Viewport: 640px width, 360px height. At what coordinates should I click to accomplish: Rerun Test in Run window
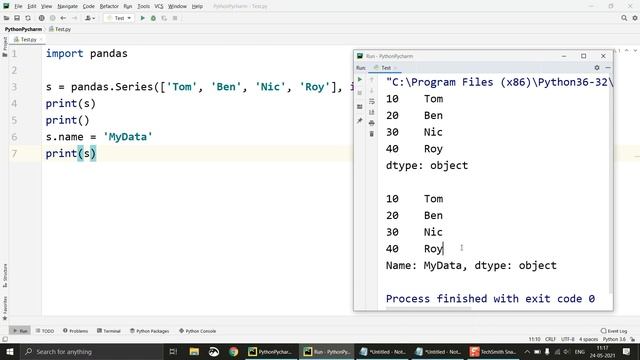point(360,80)
